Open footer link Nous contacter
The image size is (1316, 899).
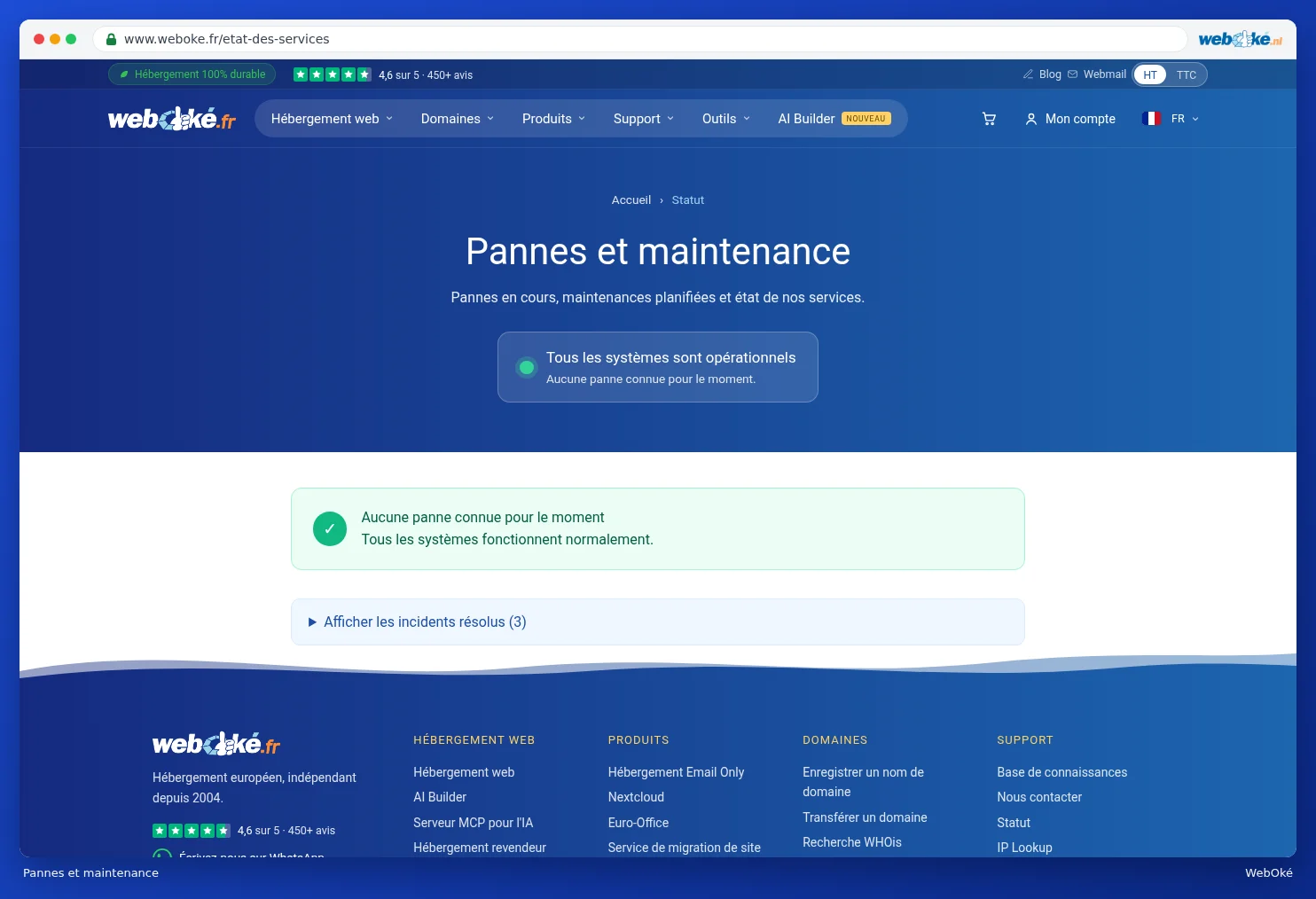click(x=1039, y=797)
